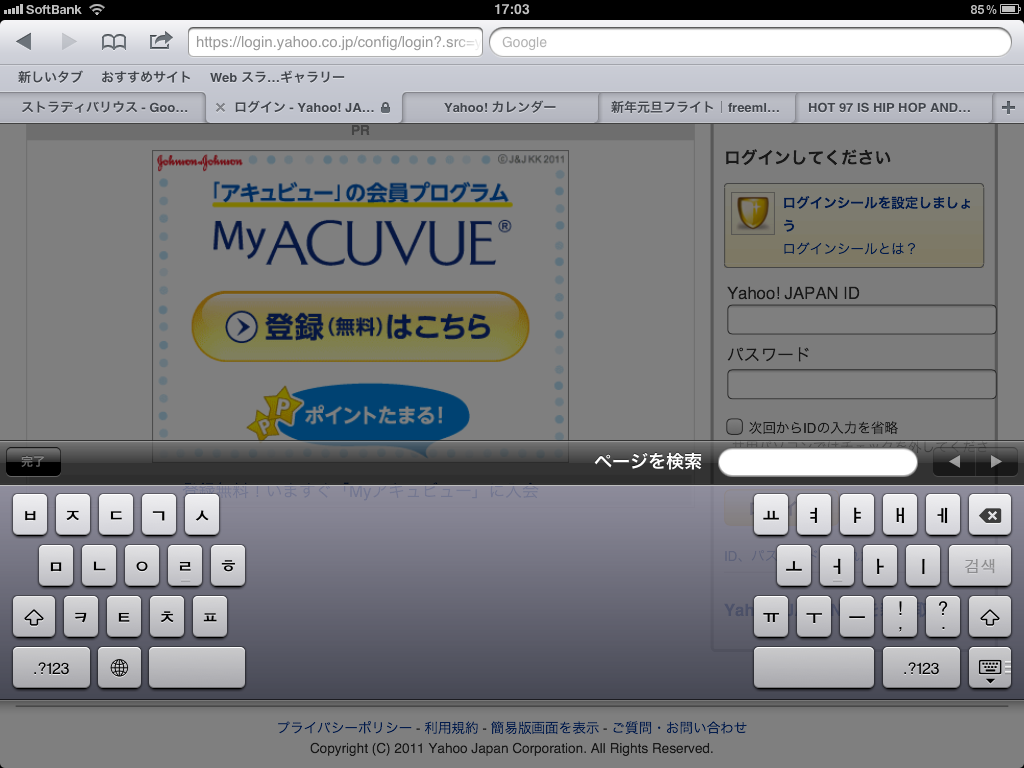
Task: Tap the ㅛ vowel key
Action: click(x=771, y=515)
